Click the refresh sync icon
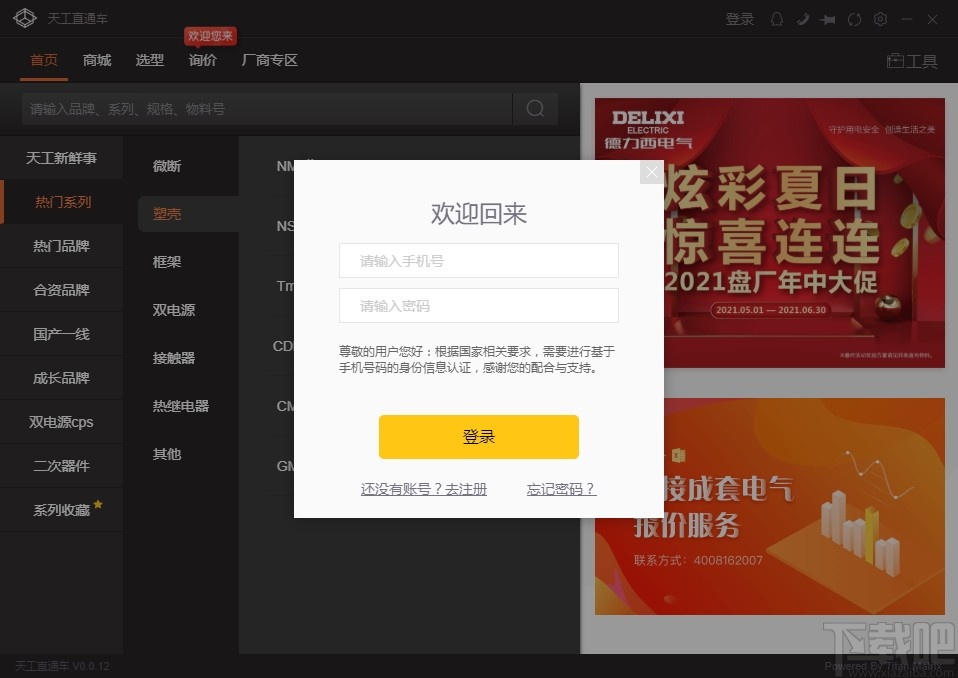This screenshot has width=958, height=678. coord(855,18)
